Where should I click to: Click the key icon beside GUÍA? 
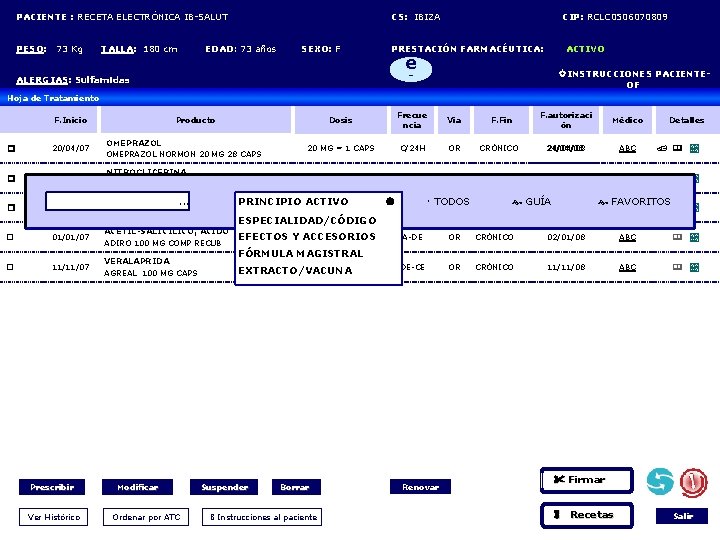517,202
